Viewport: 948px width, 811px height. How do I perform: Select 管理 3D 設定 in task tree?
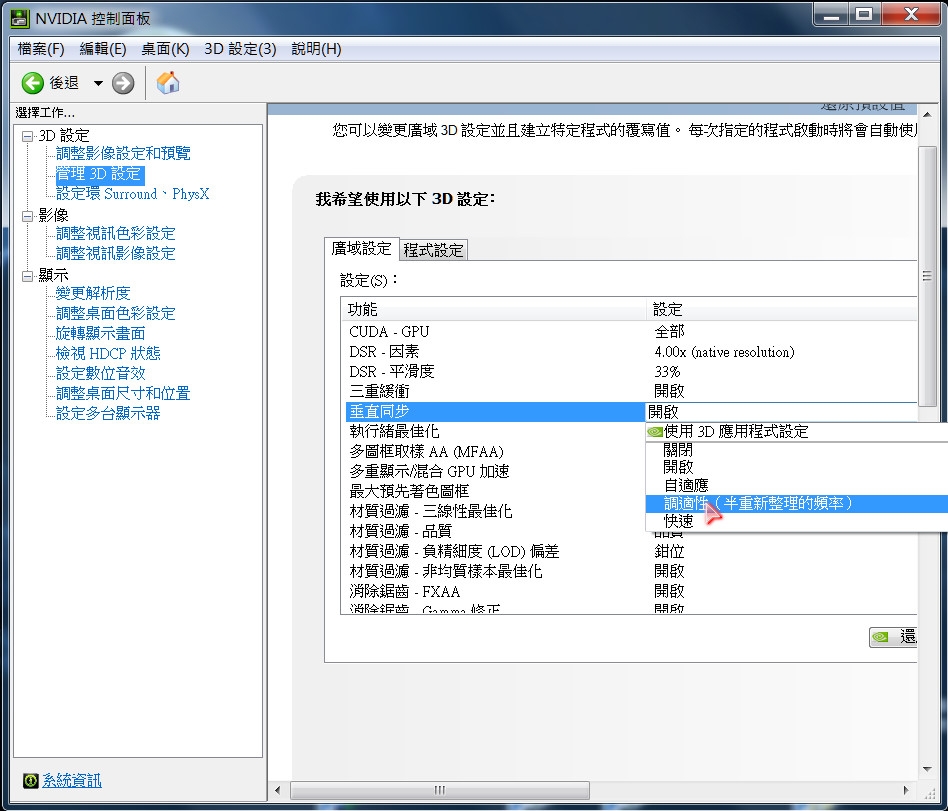coord(100,174)
